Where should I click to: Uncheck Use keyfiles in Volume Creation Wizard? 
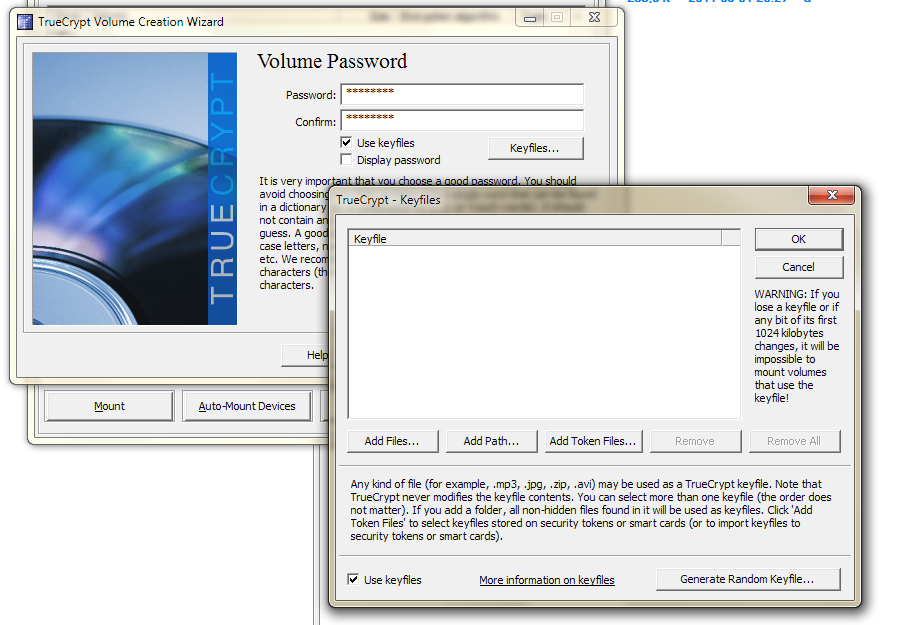click(347, 142)
